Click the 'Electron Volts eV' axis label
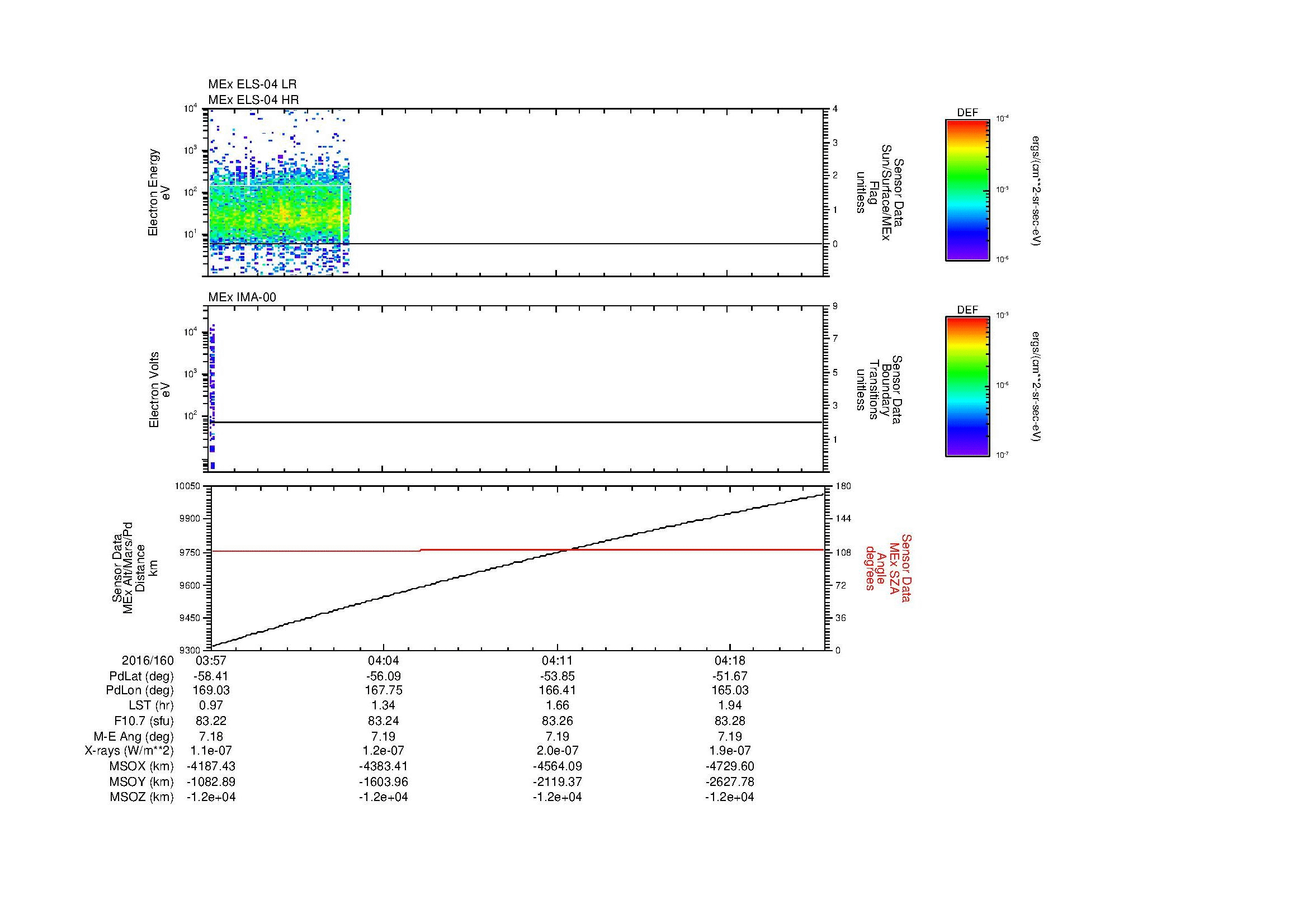The height and width of the screenshot is (924, 1308). coord(159,390)
